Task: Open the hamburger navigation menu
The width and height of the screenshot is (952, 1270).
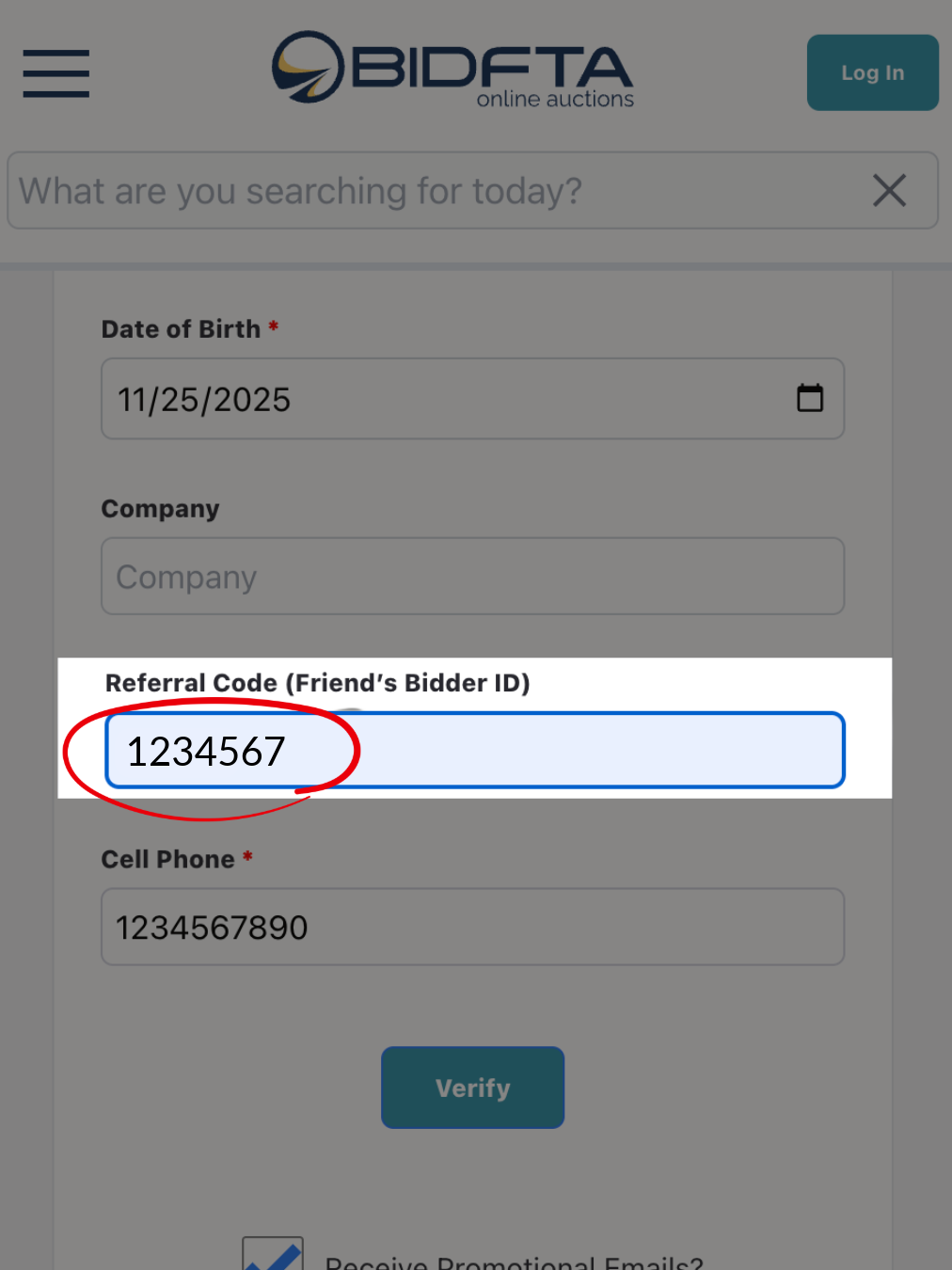Action: click(56, 73)
